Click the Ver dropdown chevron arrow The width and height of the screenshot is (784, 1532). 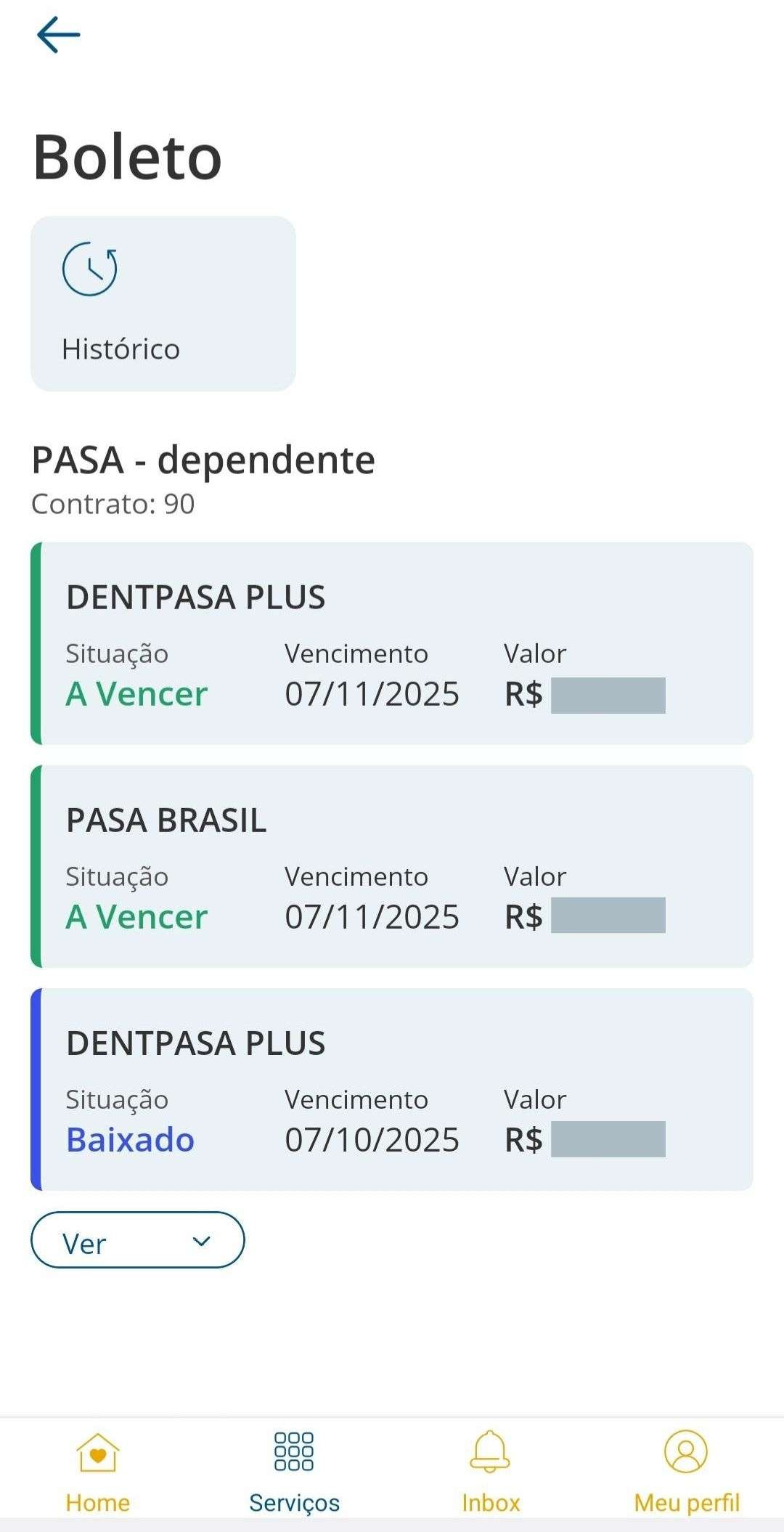[202, 1241]
